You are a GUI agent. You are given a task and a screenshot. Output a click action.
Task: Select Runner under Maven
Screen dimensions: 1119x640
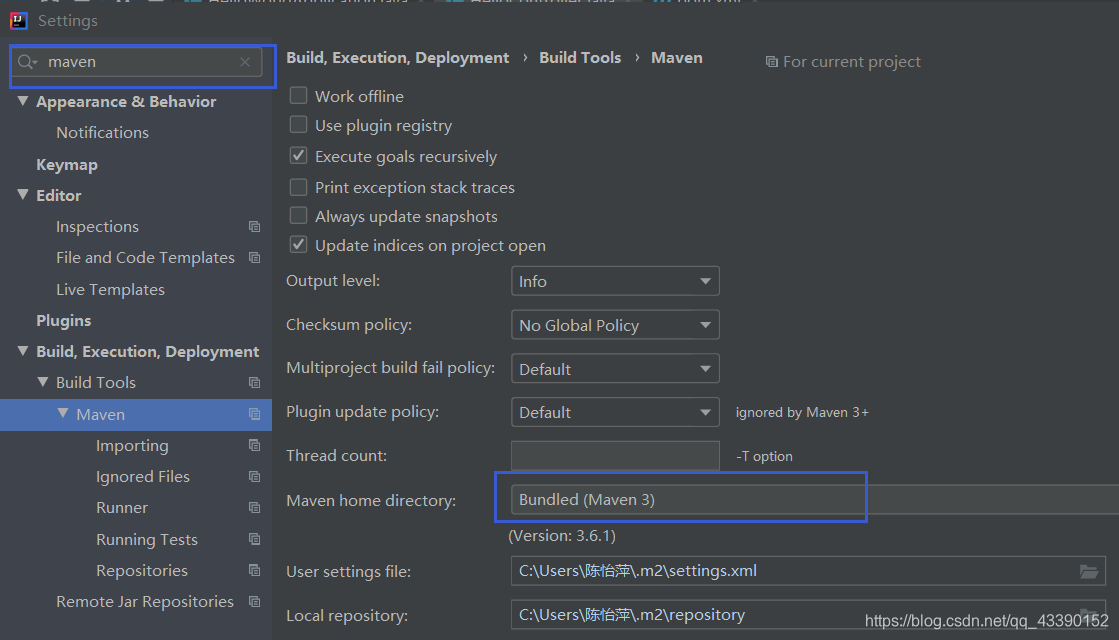pyautogui.click(x=122, y=508)
